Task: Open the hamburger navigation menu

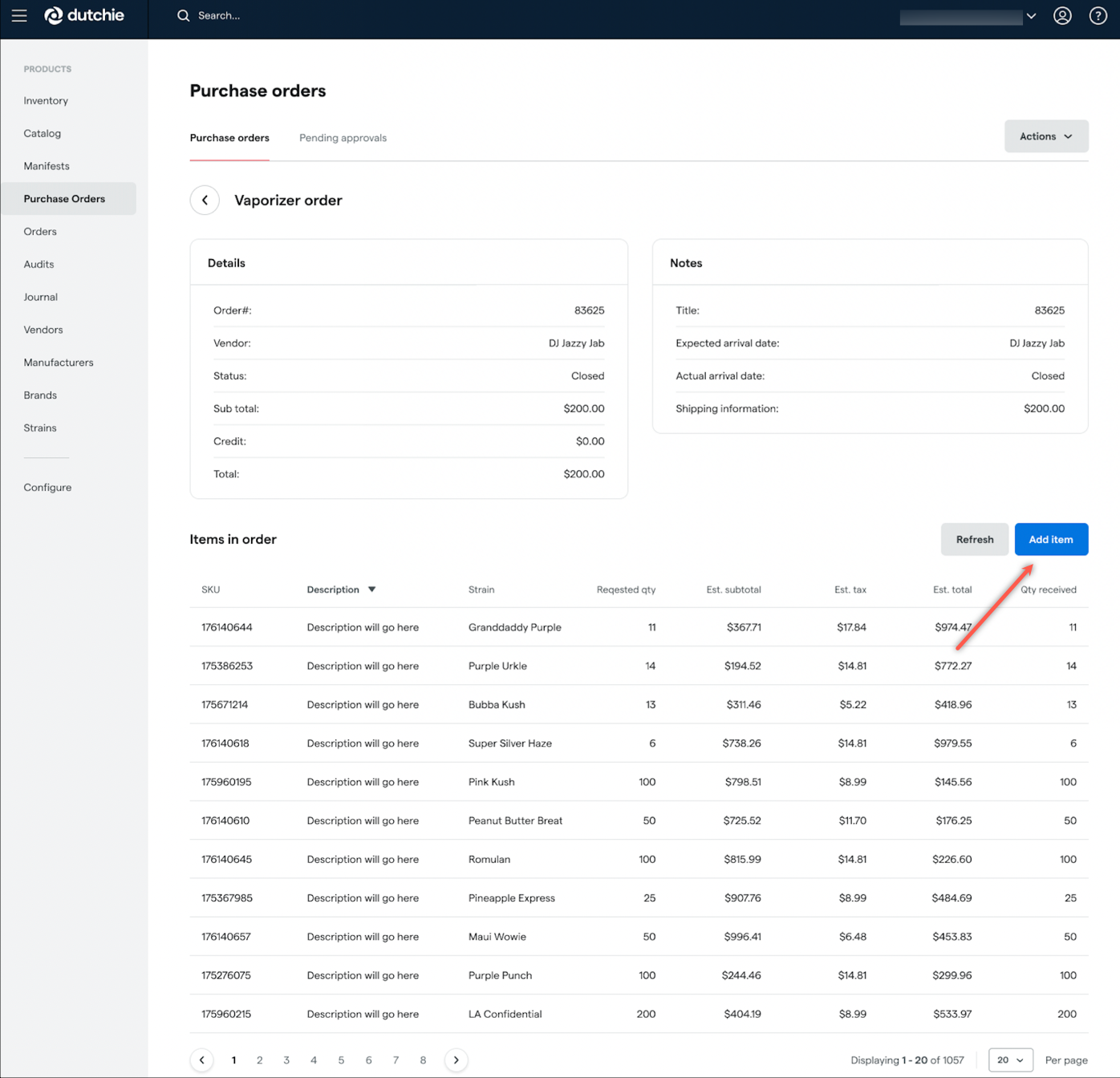Action: point(18,15)
